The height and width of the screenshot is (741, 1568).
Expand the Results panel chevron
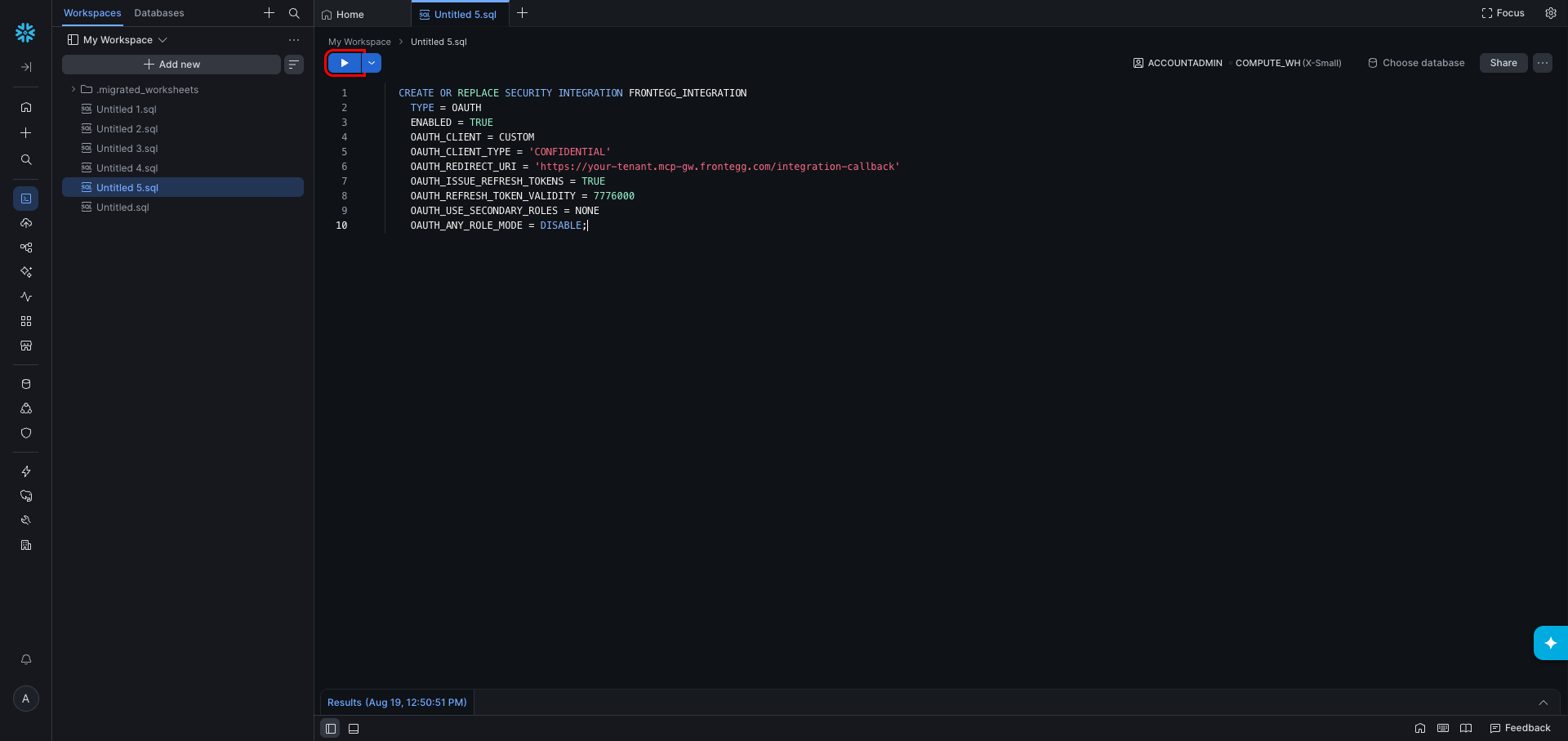pos(1543,703)
